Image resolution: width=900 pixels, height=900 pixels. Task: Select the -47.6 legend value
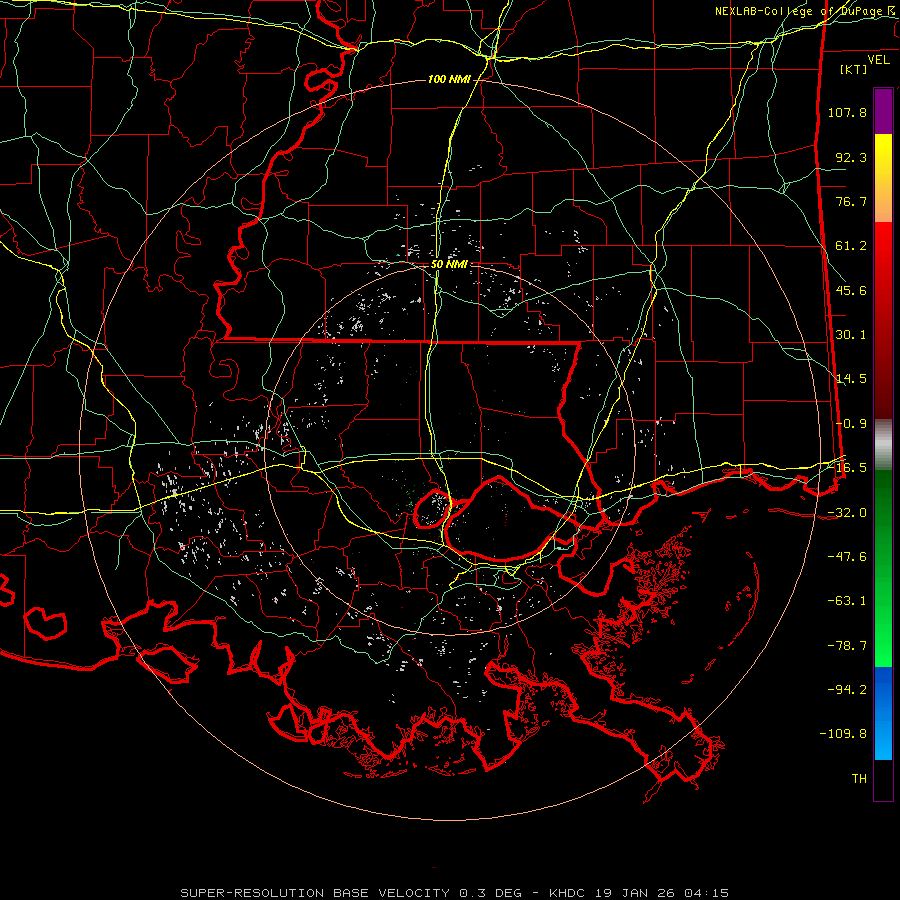click(847, 557)
